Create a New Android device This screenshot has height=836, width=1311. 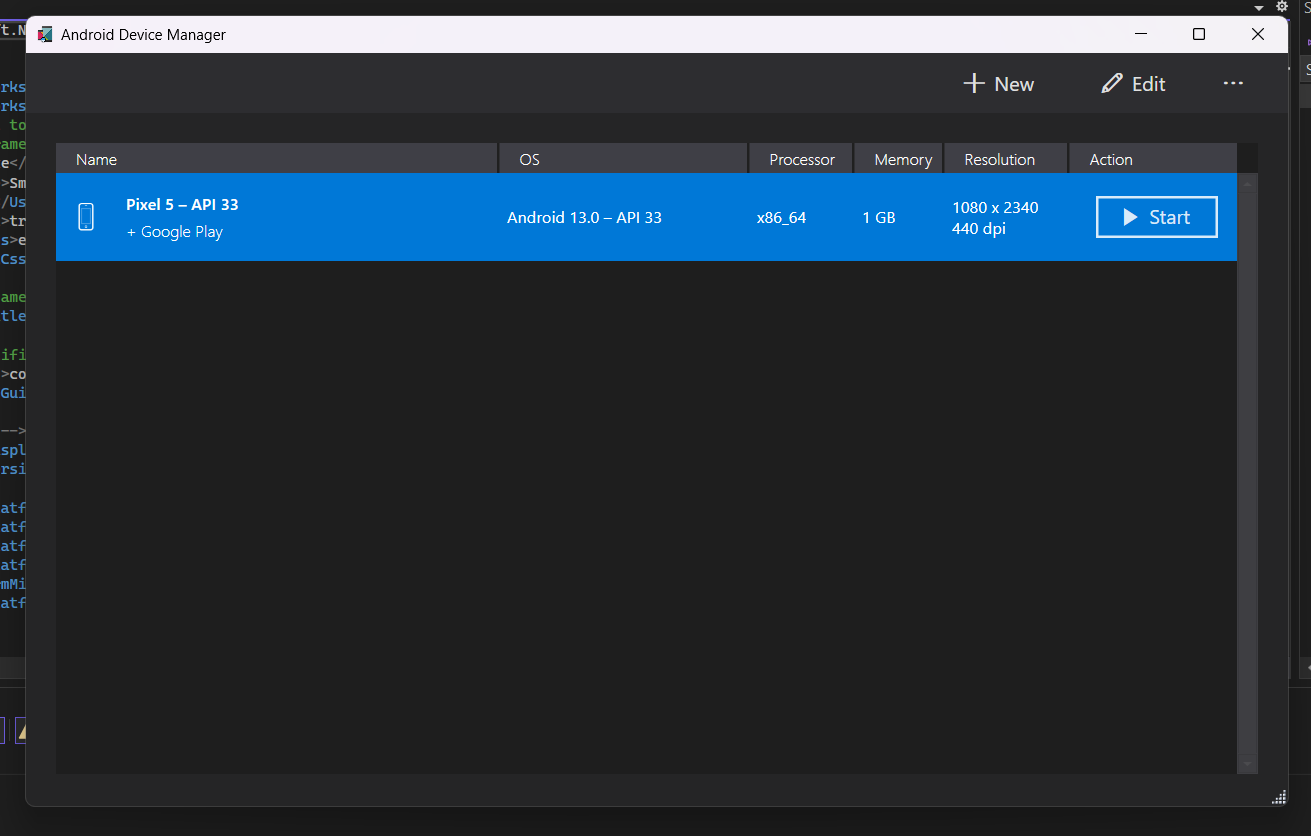coord(998,84)
